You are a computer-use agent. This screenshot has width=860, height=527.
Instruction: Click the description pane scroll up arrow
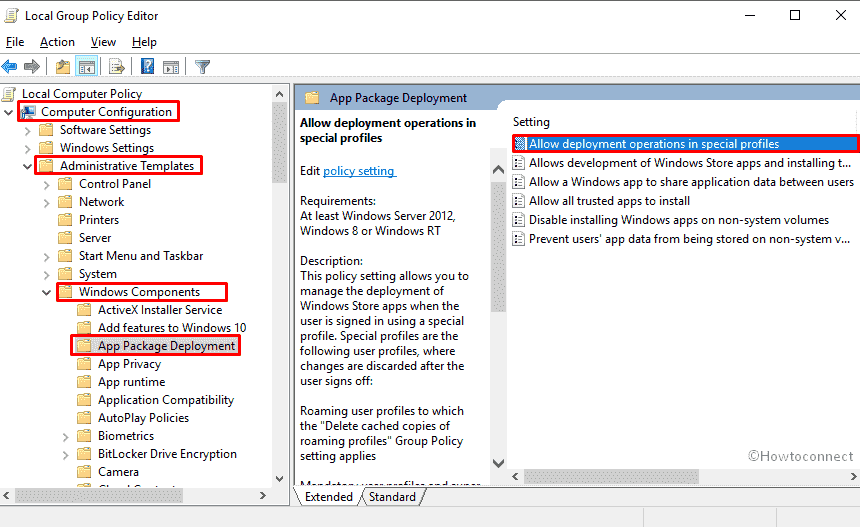tap(498, 170)
